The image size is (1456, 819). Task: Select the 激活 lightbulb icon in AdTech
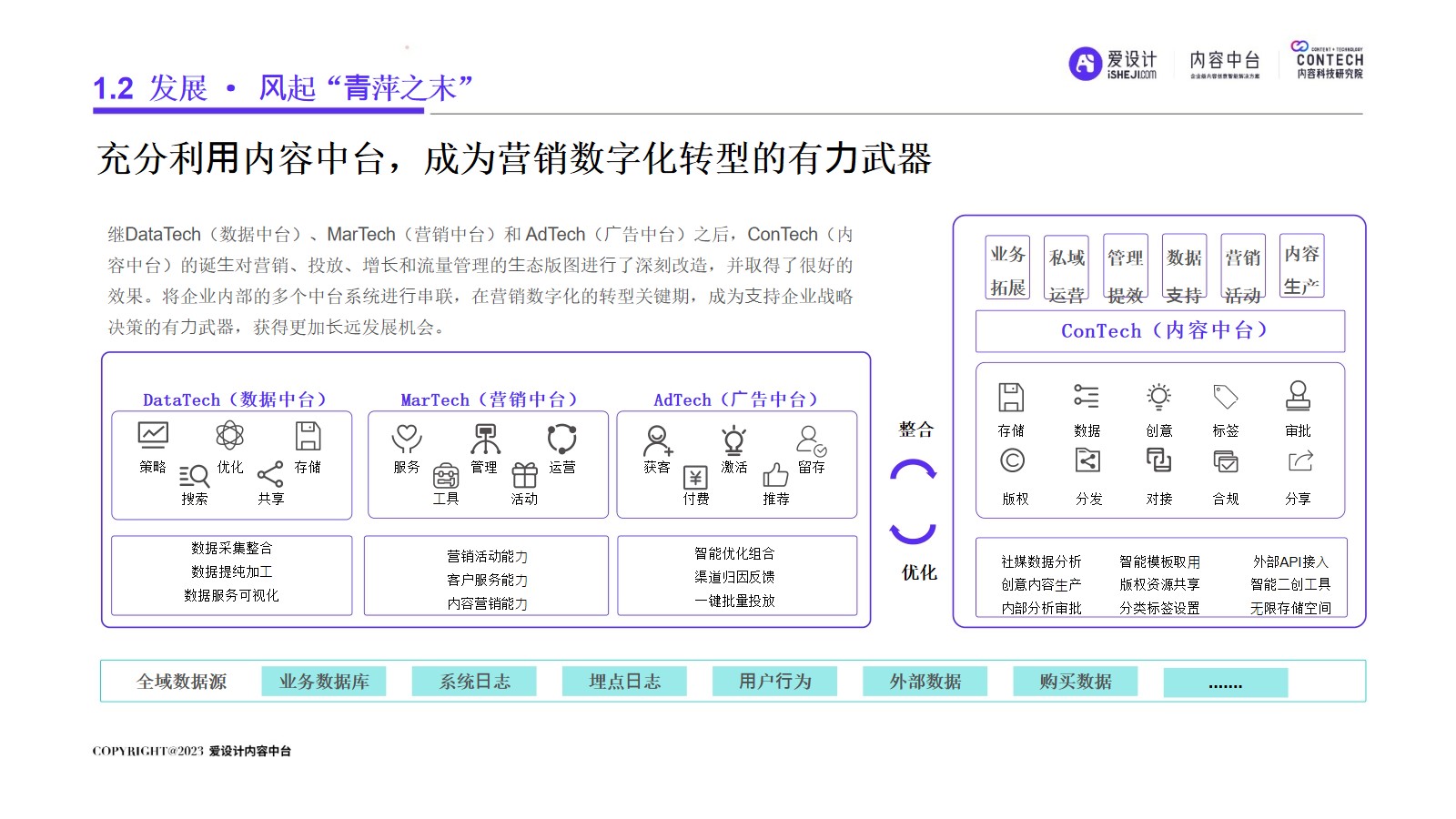point(733,440)
